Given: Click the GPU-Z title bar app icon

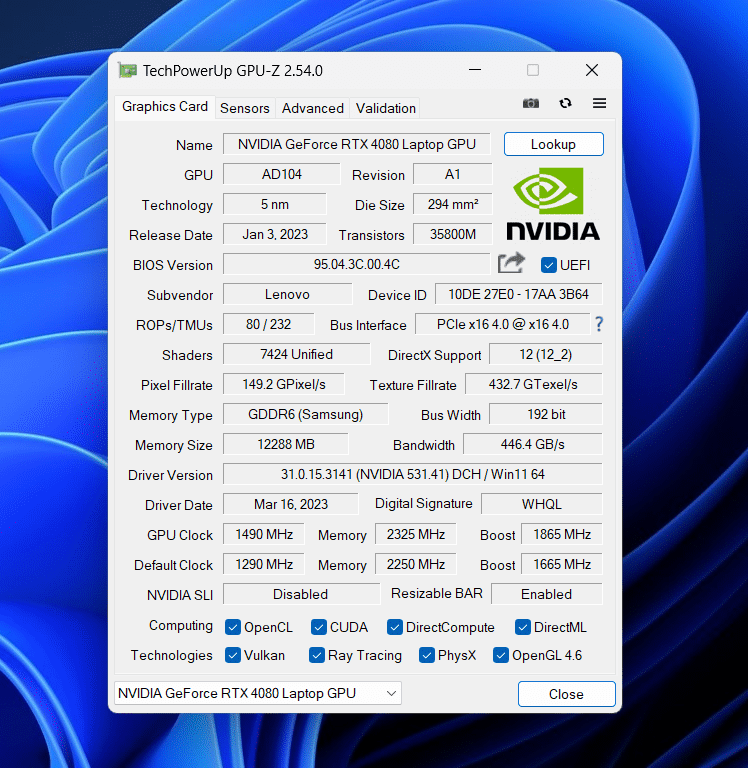Looking at the screenshot, I should pos(127,70).
